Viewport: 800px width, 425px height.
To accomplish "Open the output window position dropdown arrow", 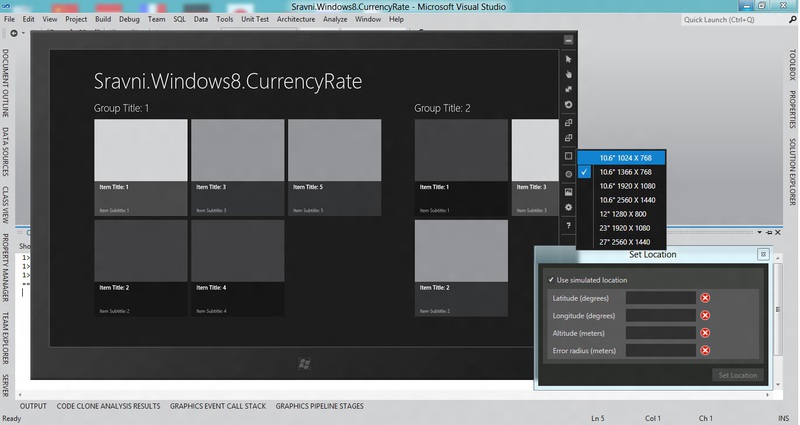I will pos(760,233).
